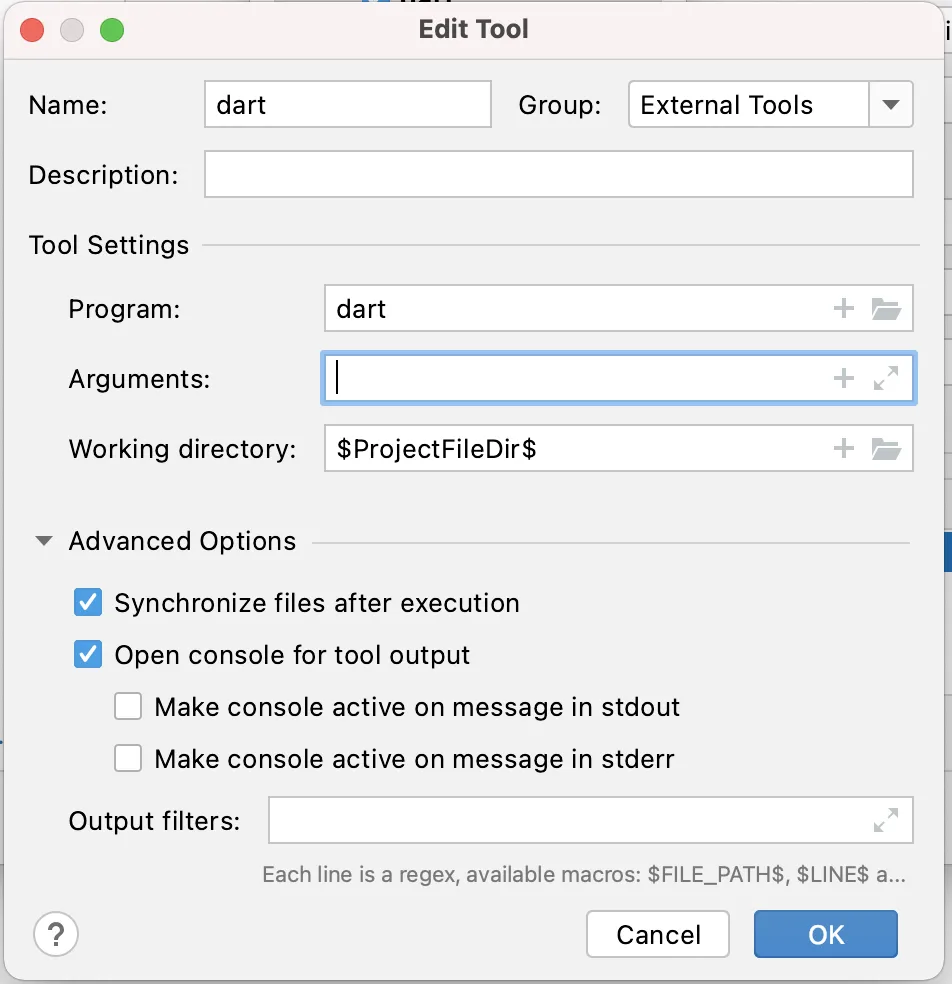952x984 pixels.
Task: Click the Output filters text field
Action: (565, 821)
